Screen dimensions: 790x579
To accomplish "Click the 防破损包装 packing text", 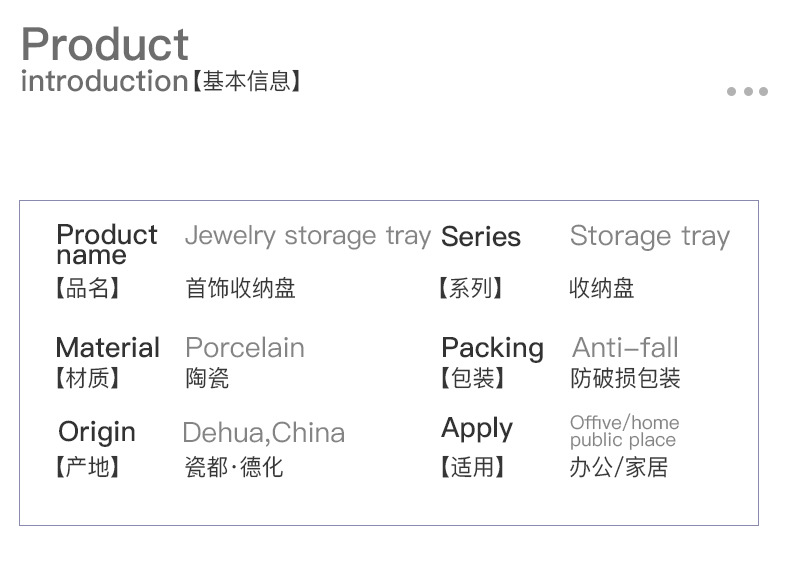I will pyautogui.click(x=624, y=379).
